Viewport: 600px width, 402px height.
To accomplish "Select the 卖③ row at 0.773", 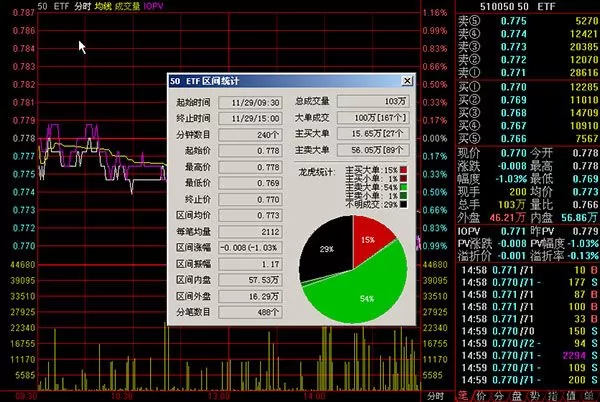I will pyautogui.click(x=528, y=47).
